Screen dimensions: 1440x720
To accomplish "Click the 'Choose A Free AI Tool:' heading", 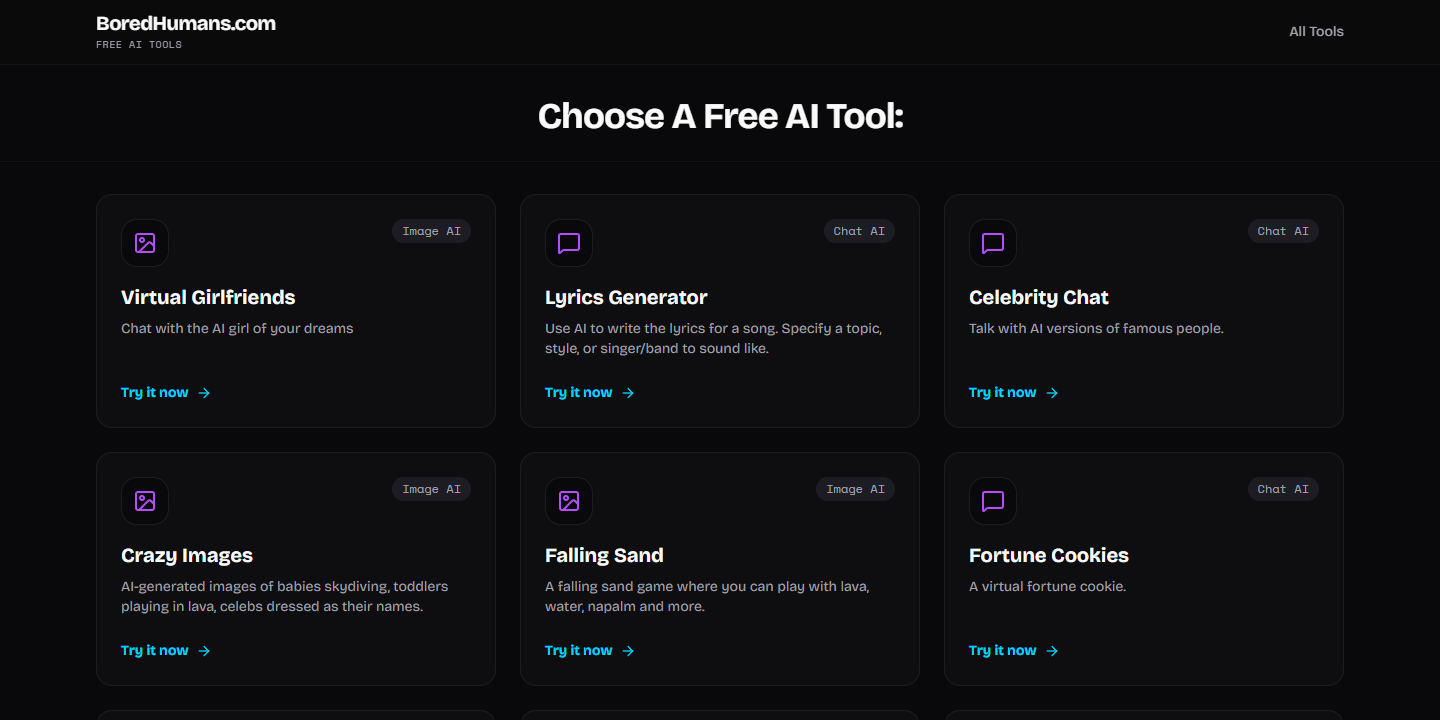I will tap(720, 116).
